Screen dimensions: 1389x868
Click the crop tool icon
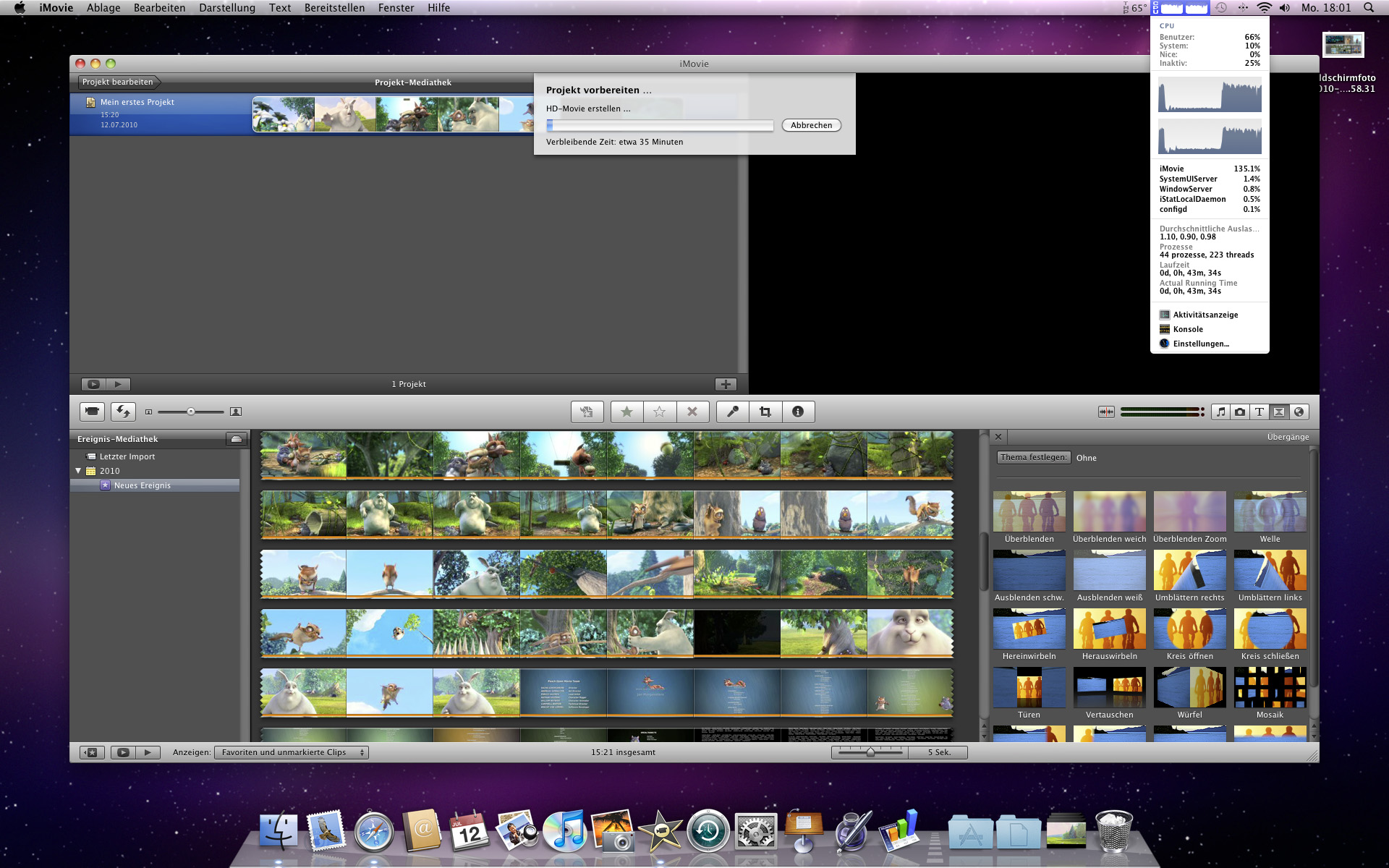point(765,412)
